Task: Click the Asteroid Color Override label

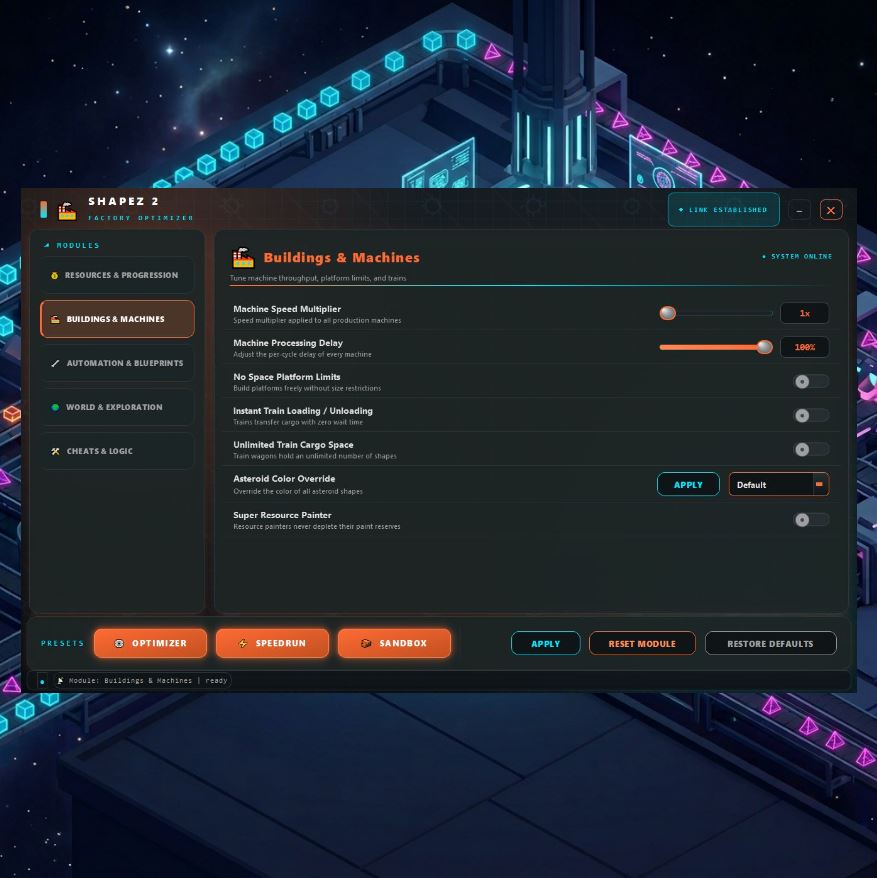Action: click(x=284, y=479)
